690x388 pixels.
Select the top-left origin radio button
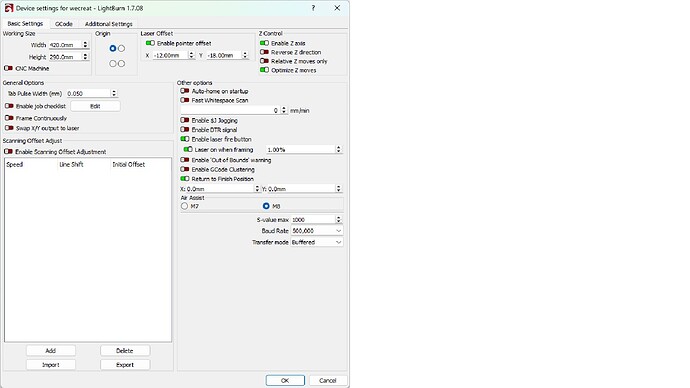113,48
